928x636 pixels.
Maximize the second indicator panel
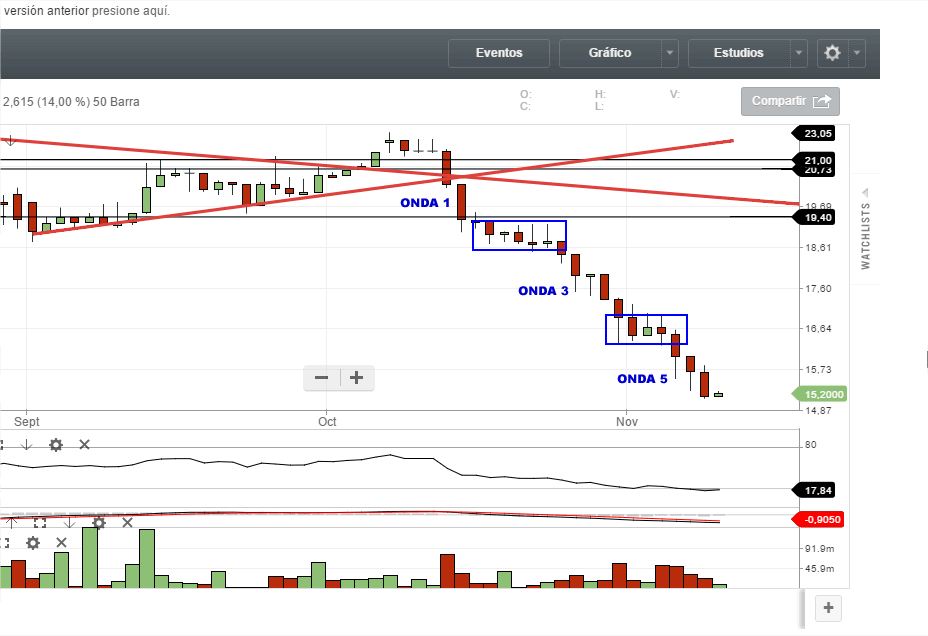40,522
